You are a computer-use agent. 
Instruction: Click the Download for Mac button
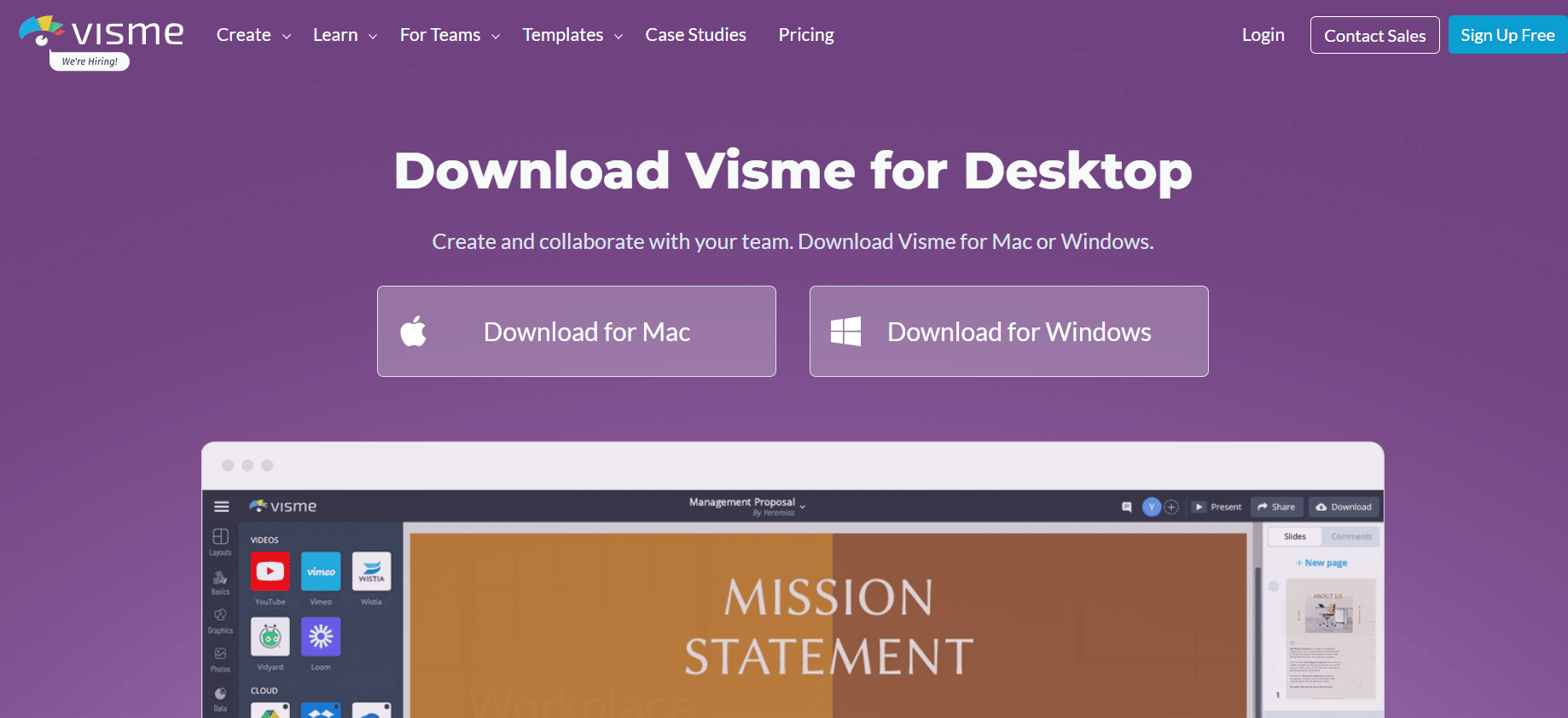pos(577,332)
